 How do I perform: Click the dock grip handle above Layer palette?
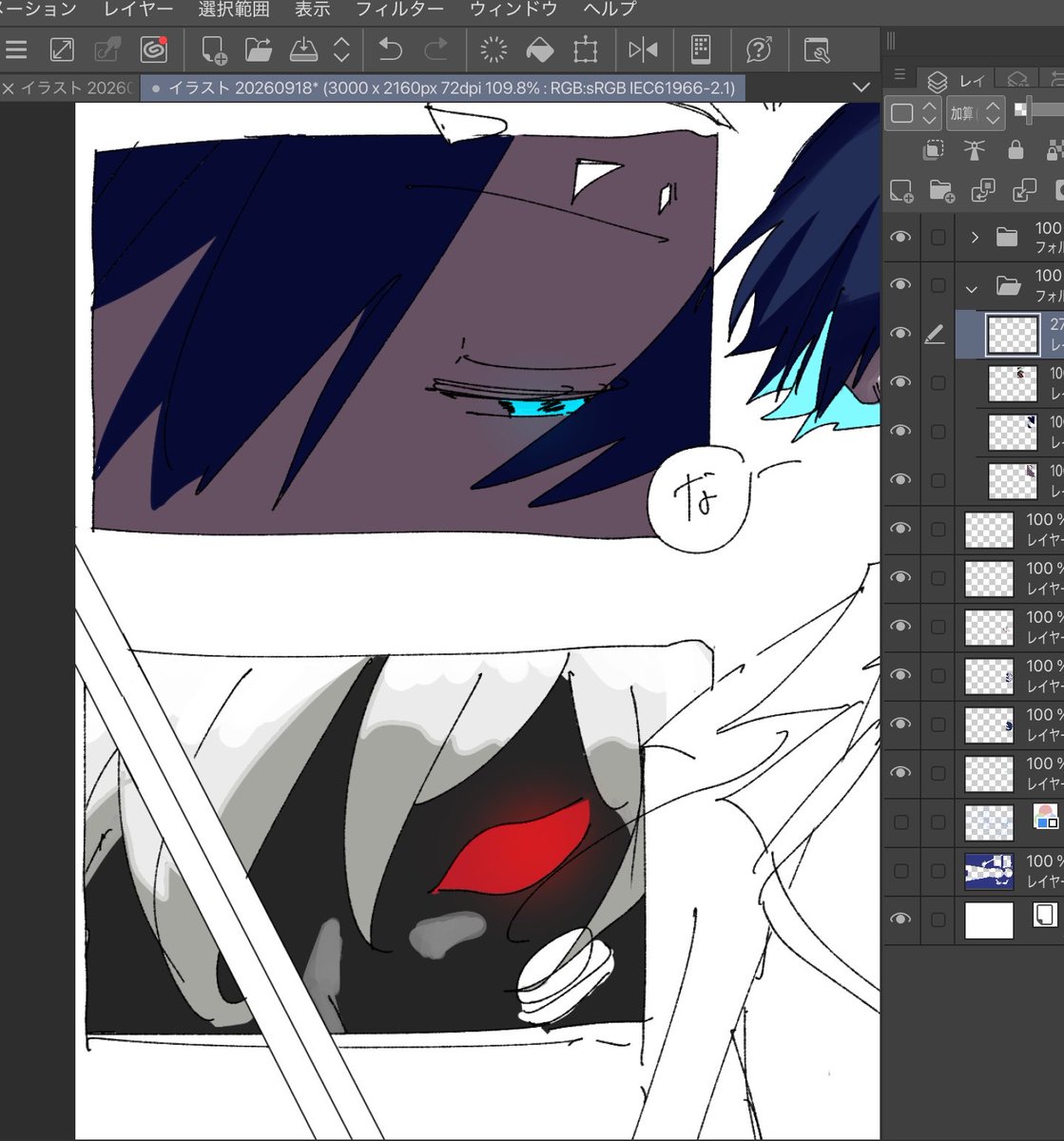[891, 41]
